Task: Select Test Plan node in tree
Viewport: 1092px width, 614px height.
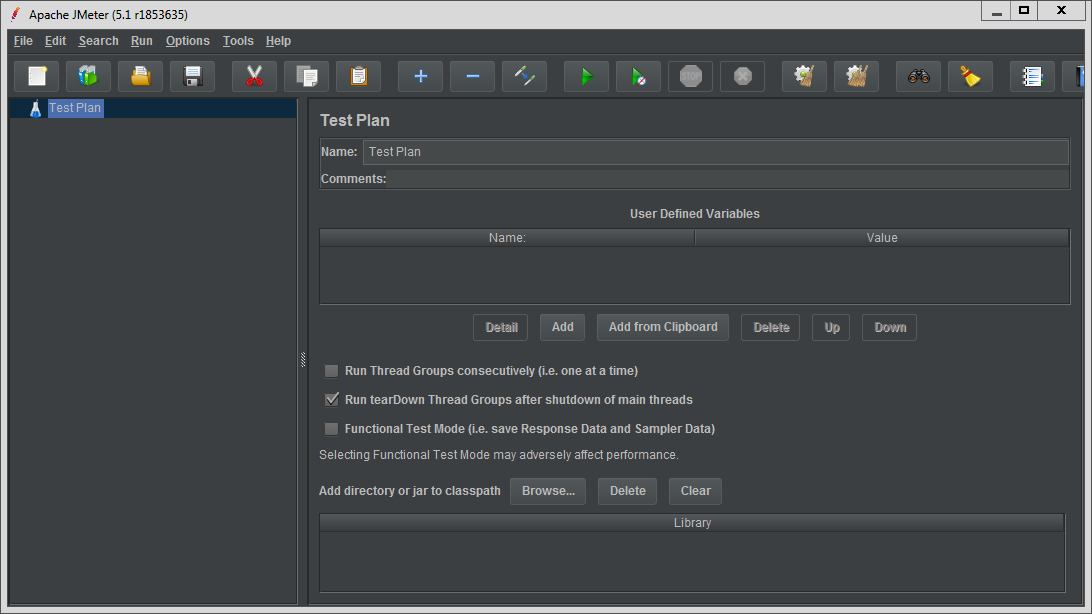Action: (x=75, y=108)
